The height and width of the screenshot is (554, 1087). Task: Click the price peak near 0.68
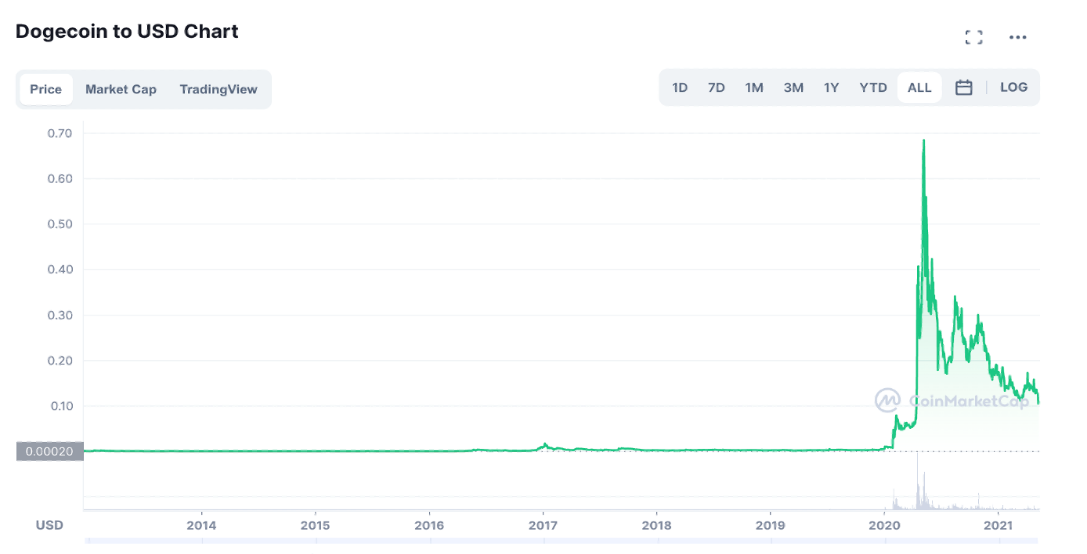point(923,141)
